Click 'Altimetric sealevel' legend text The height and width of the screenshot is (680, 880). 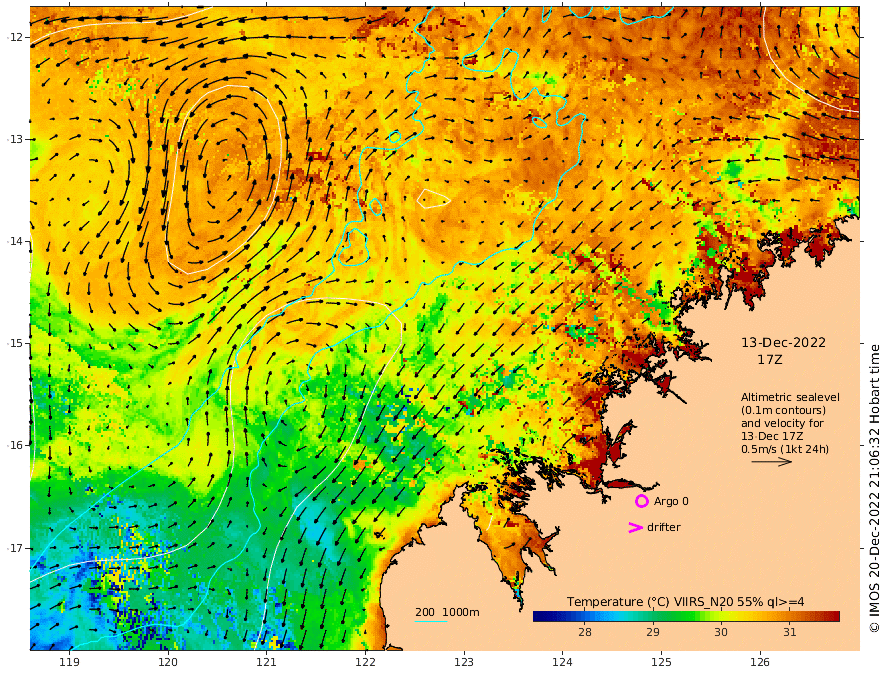click(x=790, y=397)
